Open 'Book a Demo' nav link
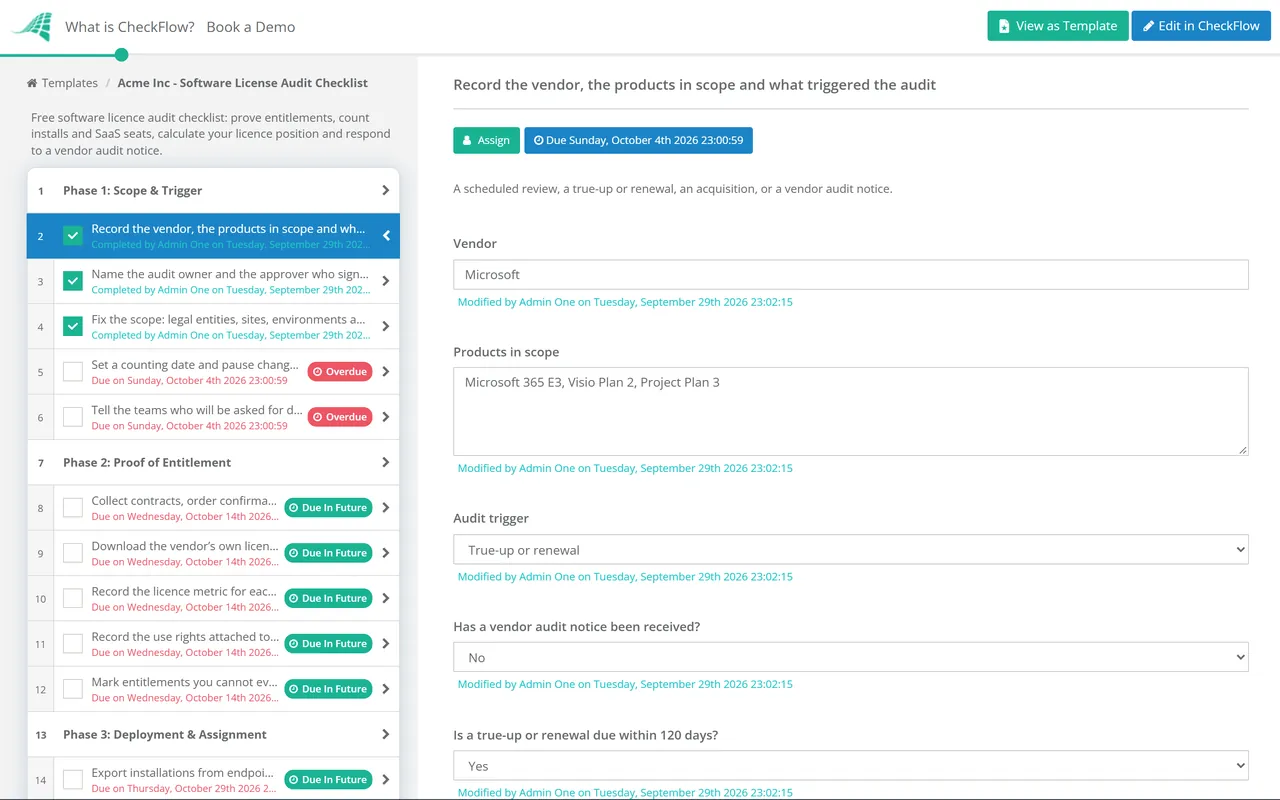The height and width of the screenshot is (800, 1280). coord(251,27)
